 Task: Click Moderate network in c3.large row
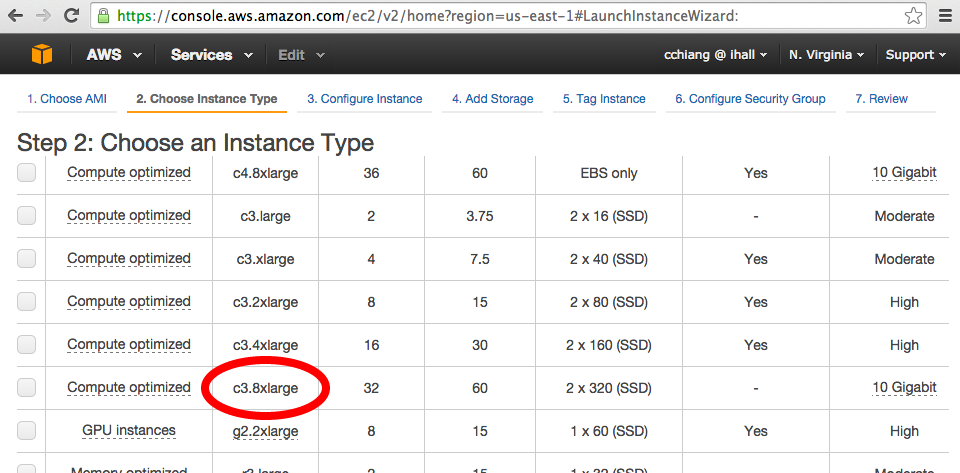904,216
